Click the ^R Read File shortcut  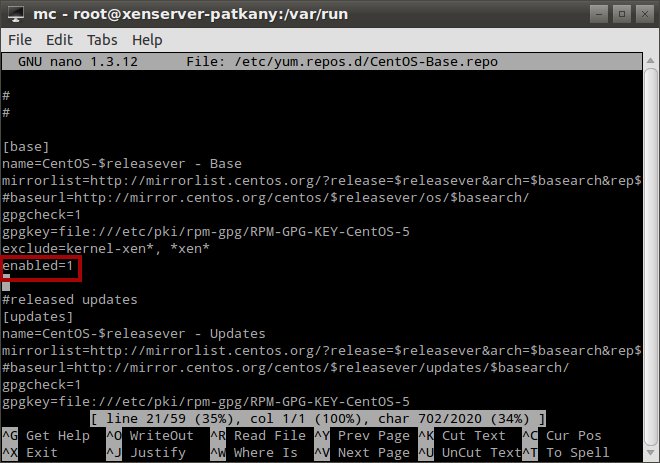(x=258, y=436)
